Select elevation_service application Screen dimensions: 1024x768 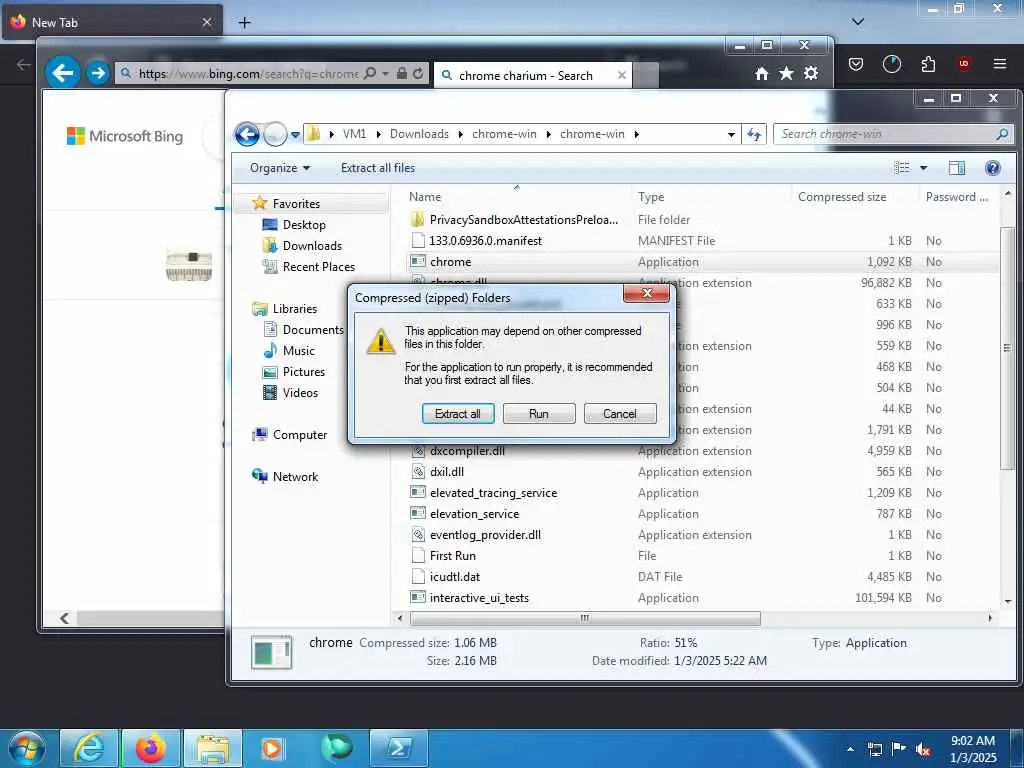(702, 514)
